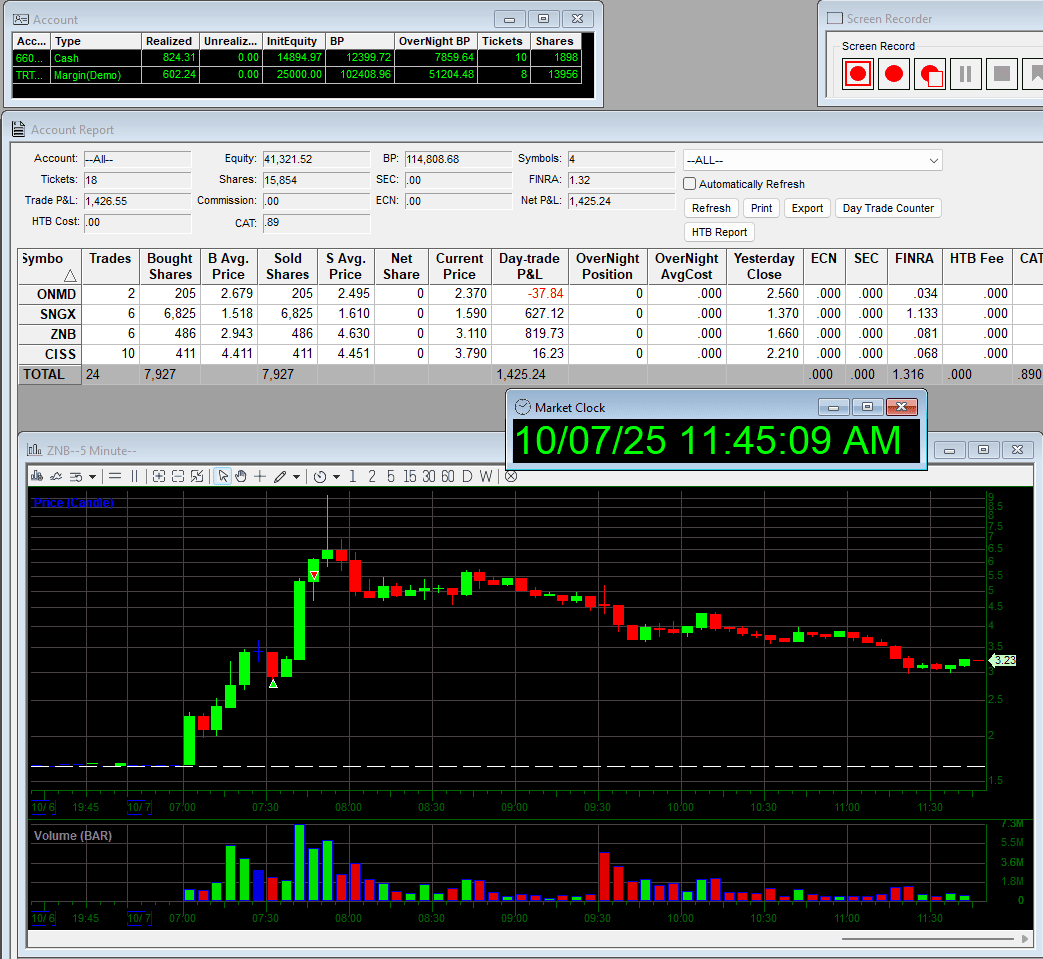Switch chart to 30 minute interval
Viewport: 1043px width, 959px height.
(x=429, y=476)
